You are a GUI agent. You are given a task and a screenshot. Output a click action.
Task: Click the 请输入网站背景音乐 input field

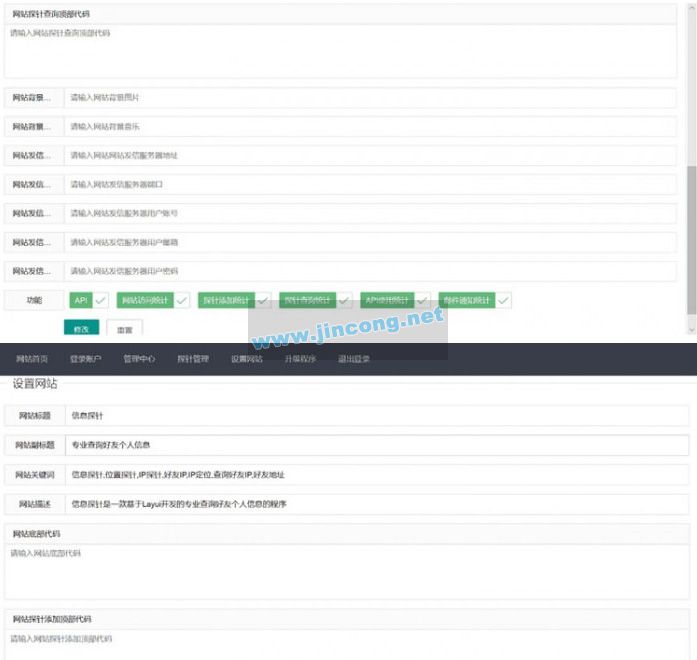coord(371,127)
